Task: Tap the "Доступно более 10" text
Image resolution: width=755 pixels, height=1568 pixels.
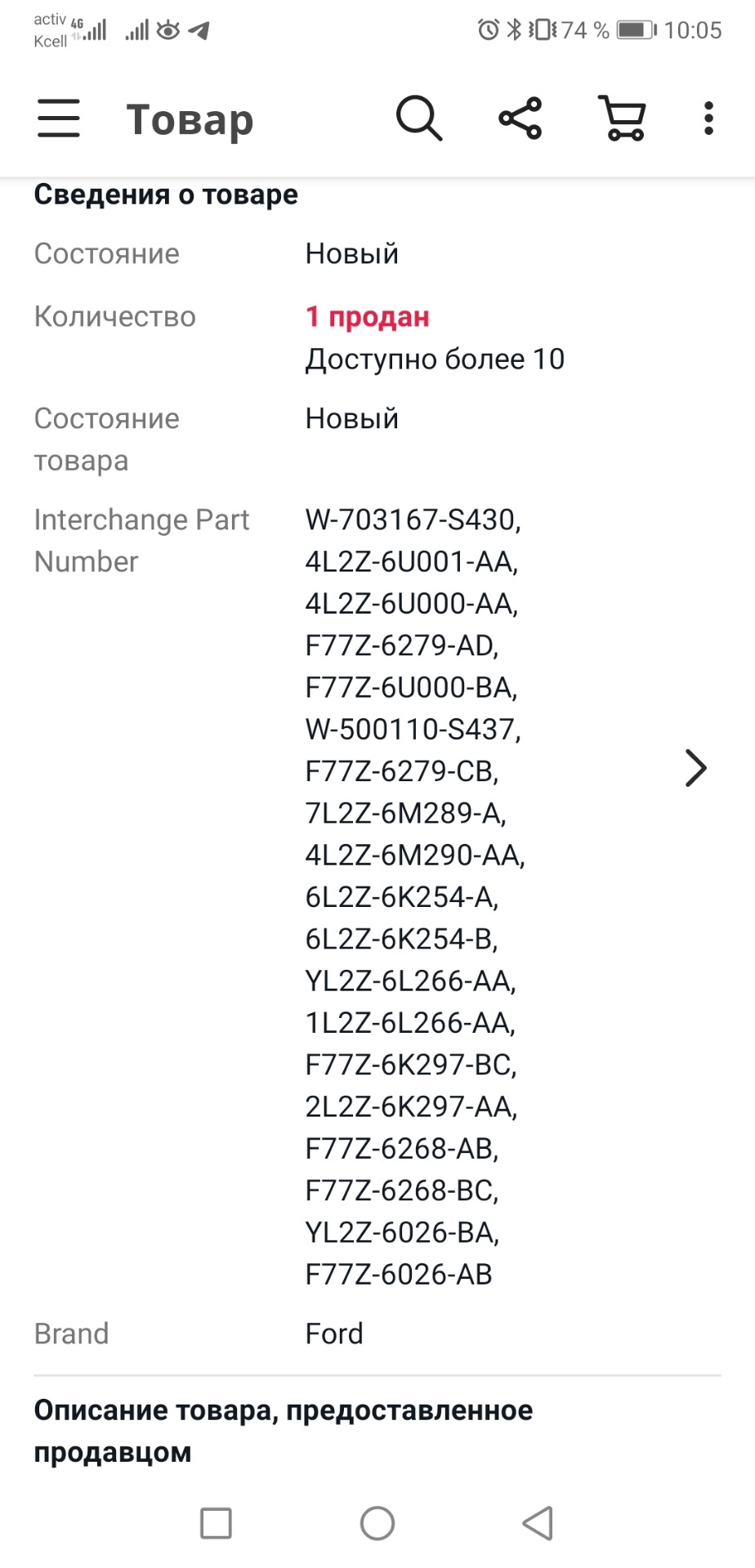Action: pos(435,359)
